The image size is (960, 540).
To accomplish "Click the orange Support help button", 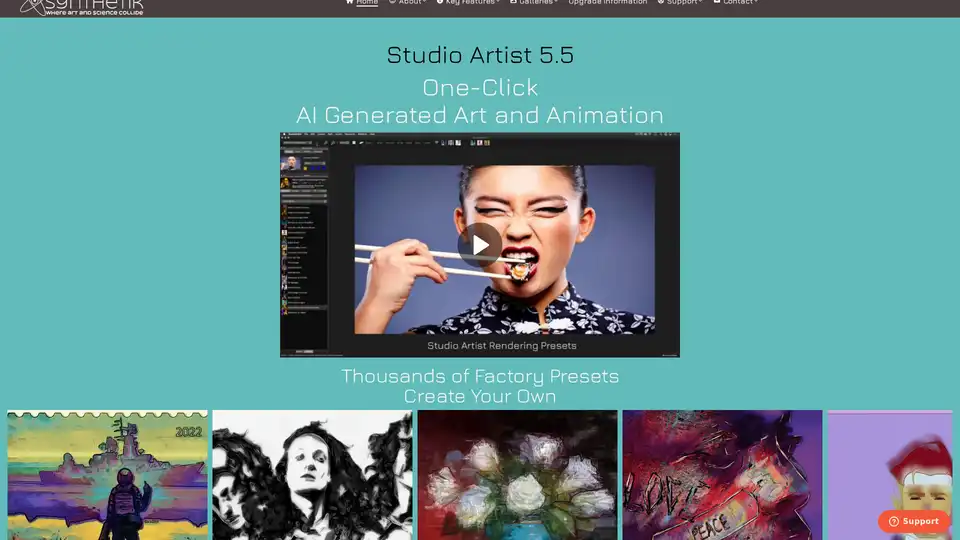I will click(x=914, y=521).
